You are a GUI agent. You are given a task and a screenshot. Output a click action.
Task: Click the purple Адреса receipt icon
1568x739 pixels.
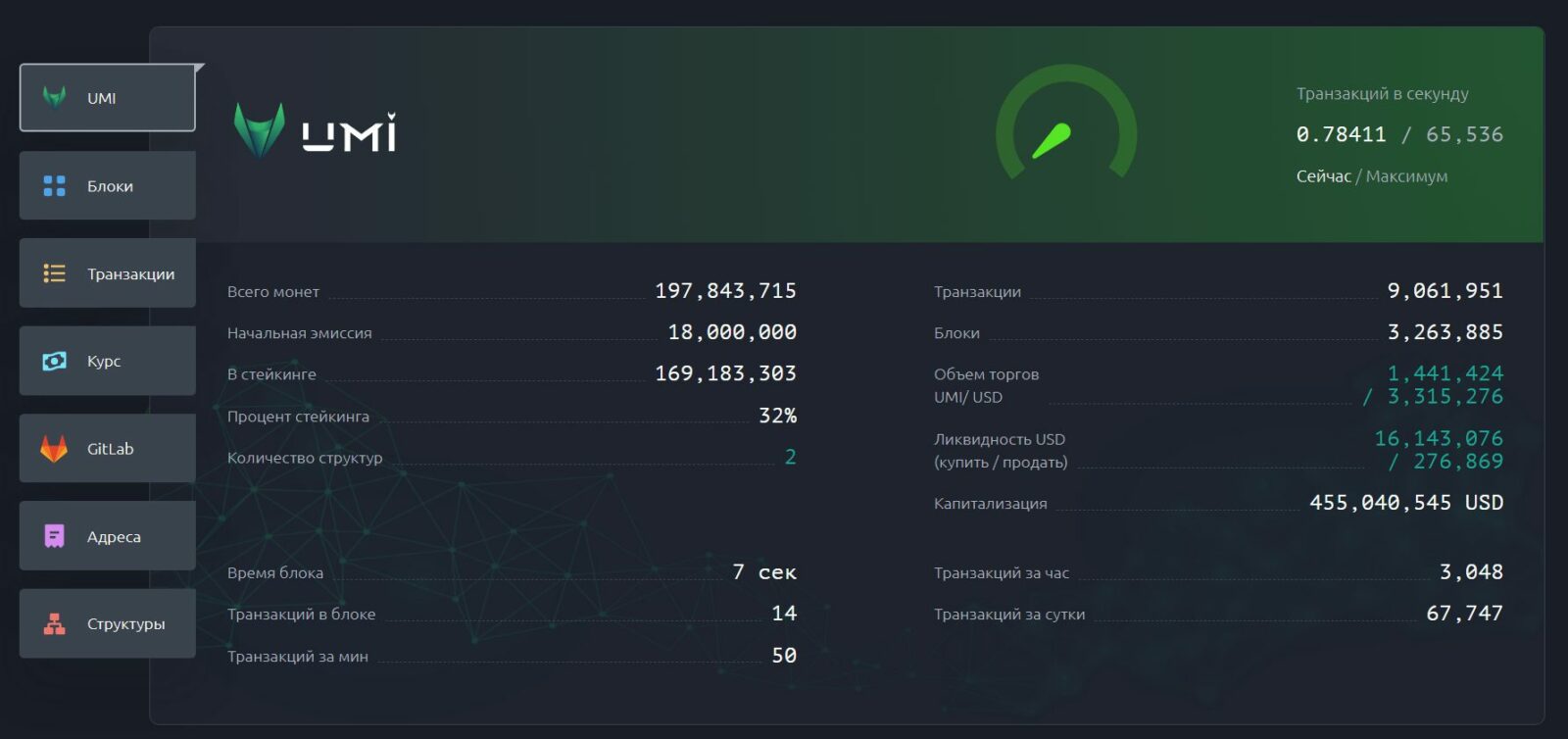55,536
